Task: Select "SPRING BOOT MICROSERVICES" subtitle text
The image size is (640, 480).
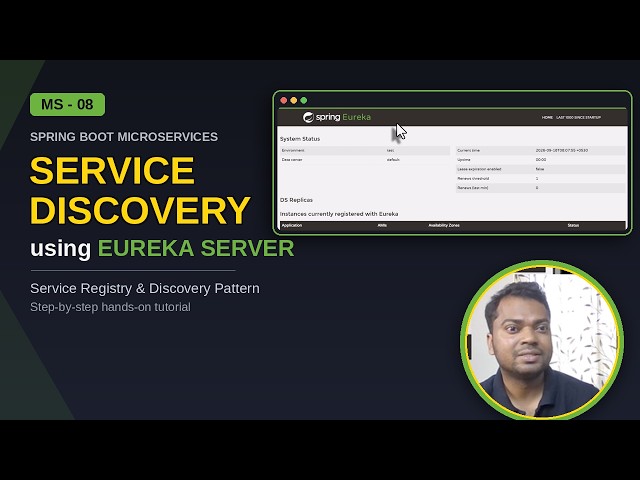Action: click(124, 137)
